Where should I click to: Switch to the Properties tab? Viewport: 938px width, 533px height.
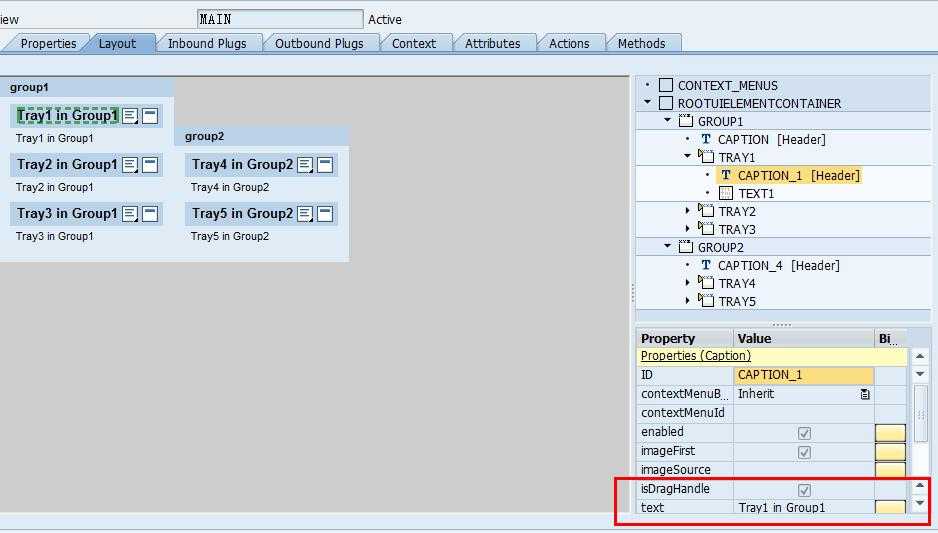pos(48,44)
